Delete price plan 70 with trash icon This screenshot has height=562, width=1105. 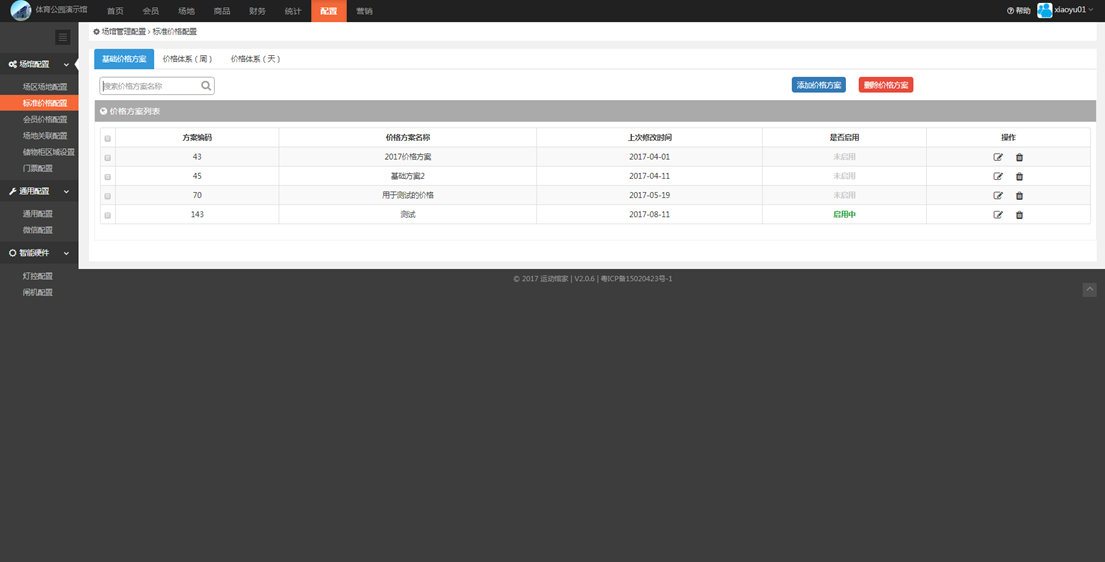[x=1019, y=195]
